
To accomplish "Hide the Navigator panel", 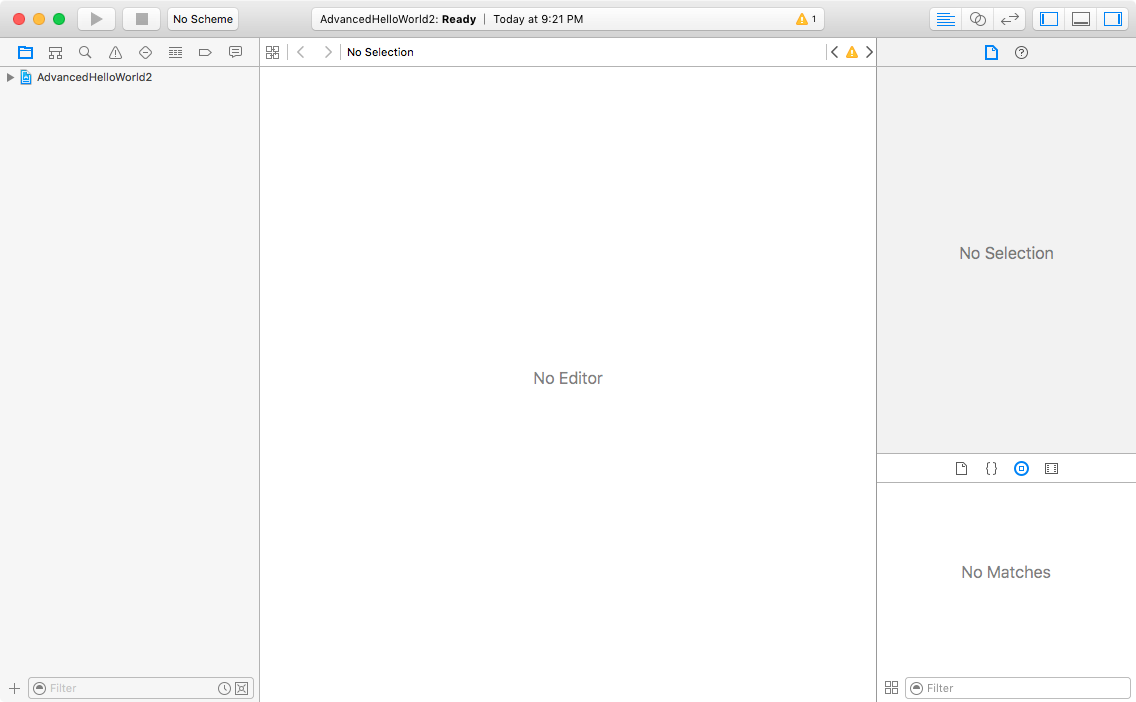I will (x=1049, y=19).
